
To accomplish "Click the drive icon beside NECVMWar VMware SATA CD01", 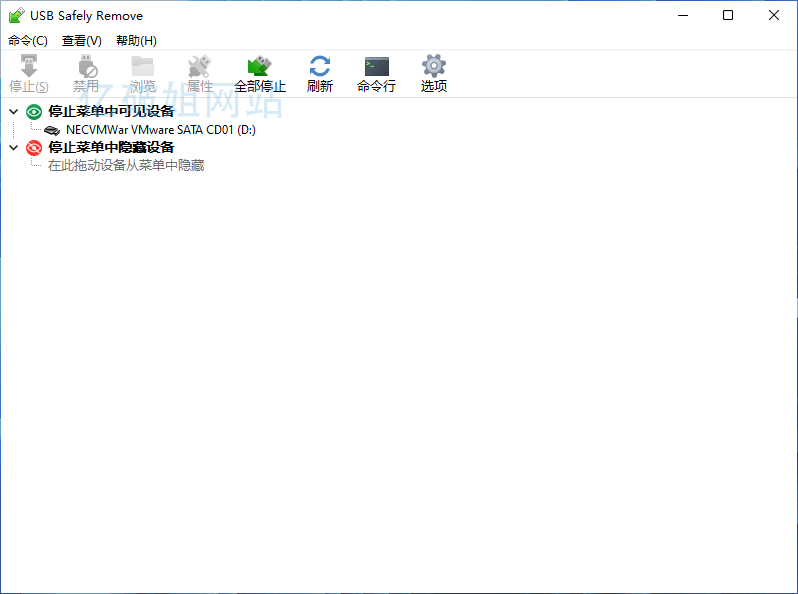I will click(x=52, y=130).
